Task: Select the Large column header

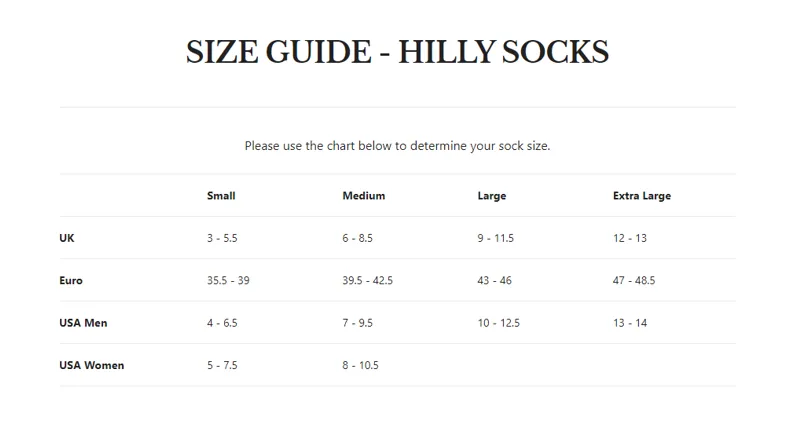Action: pyautogui.click(x=492, y=196)
